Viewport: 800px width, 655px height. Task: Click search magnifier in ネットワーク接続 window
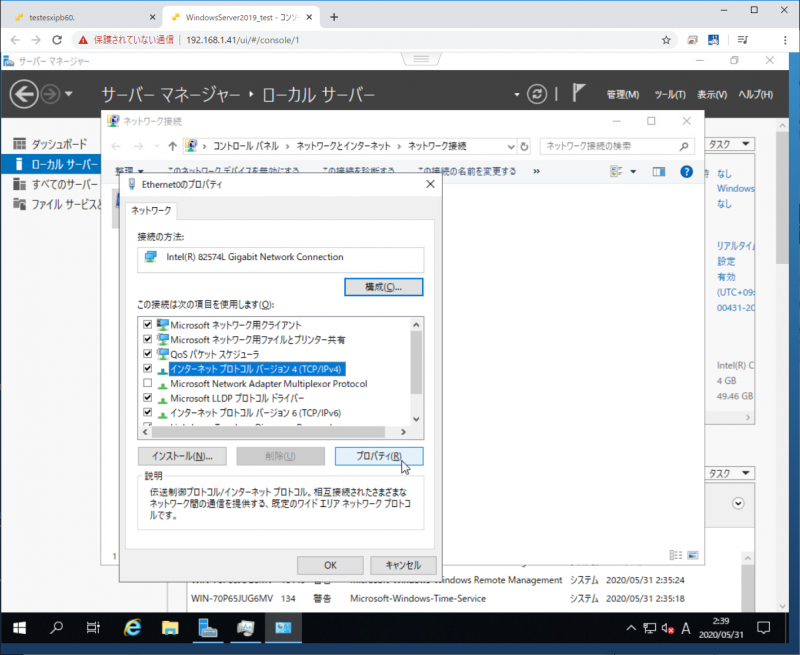pos(684,146)
